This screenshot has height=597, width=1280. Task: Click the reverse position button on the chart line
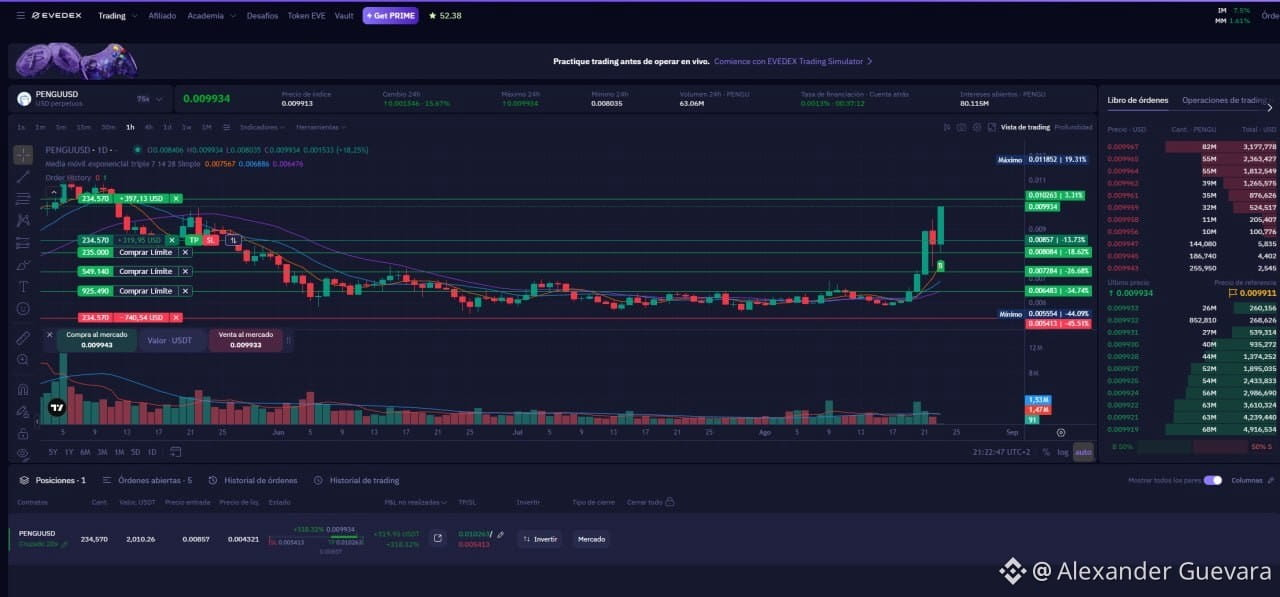tap(233, 240)
